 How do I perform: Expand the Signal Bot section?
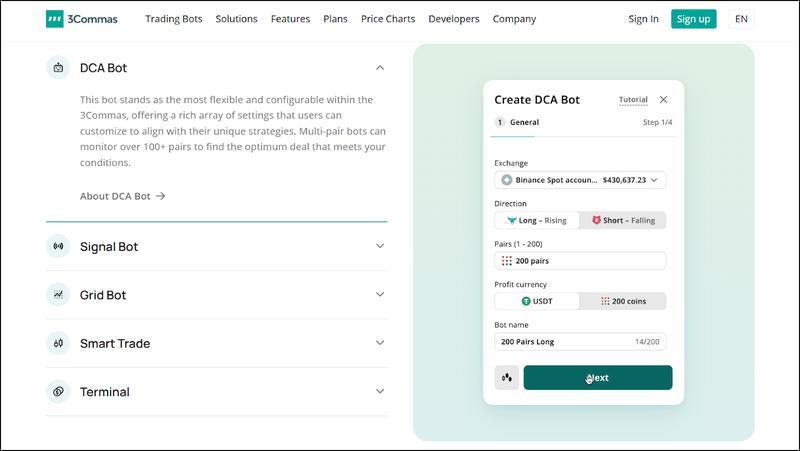tap(379, 246)
